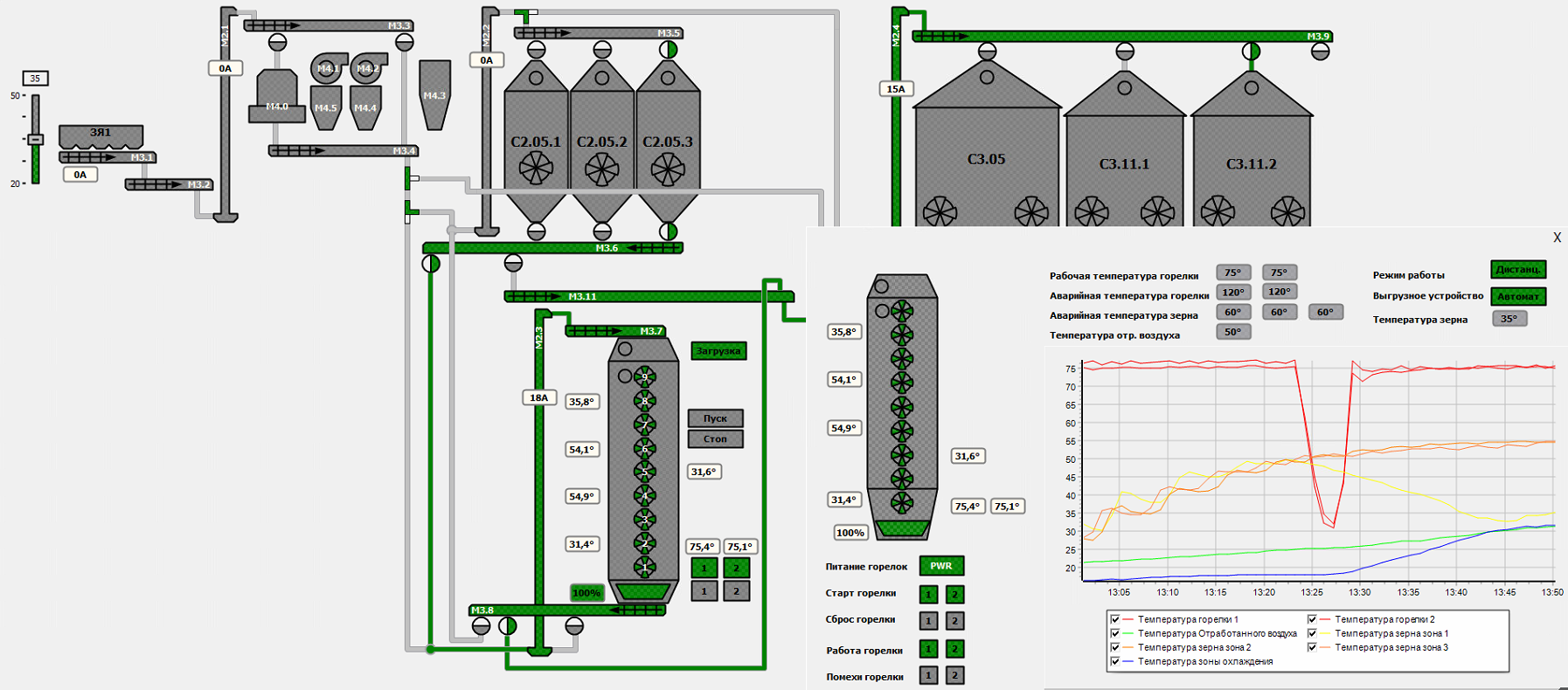This screenshot has height=690, width=1568.
Task: Toggle Температура зерна зона 3 series
Action: (x=1312, y=647)
